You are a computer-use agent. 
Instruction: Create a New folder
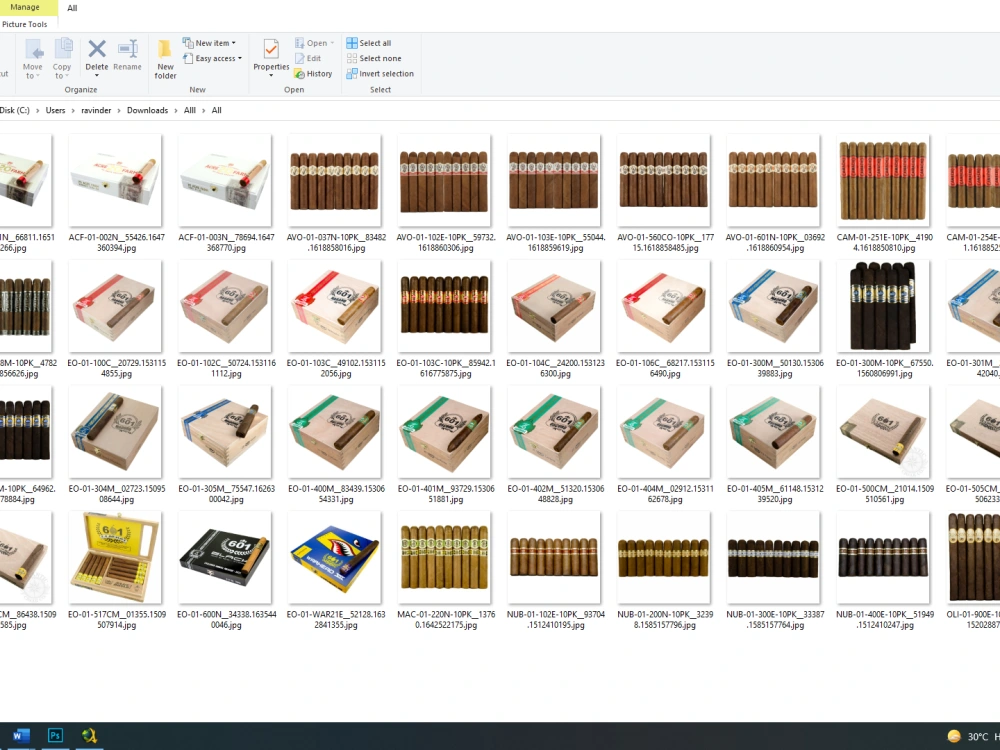(165, 59)
